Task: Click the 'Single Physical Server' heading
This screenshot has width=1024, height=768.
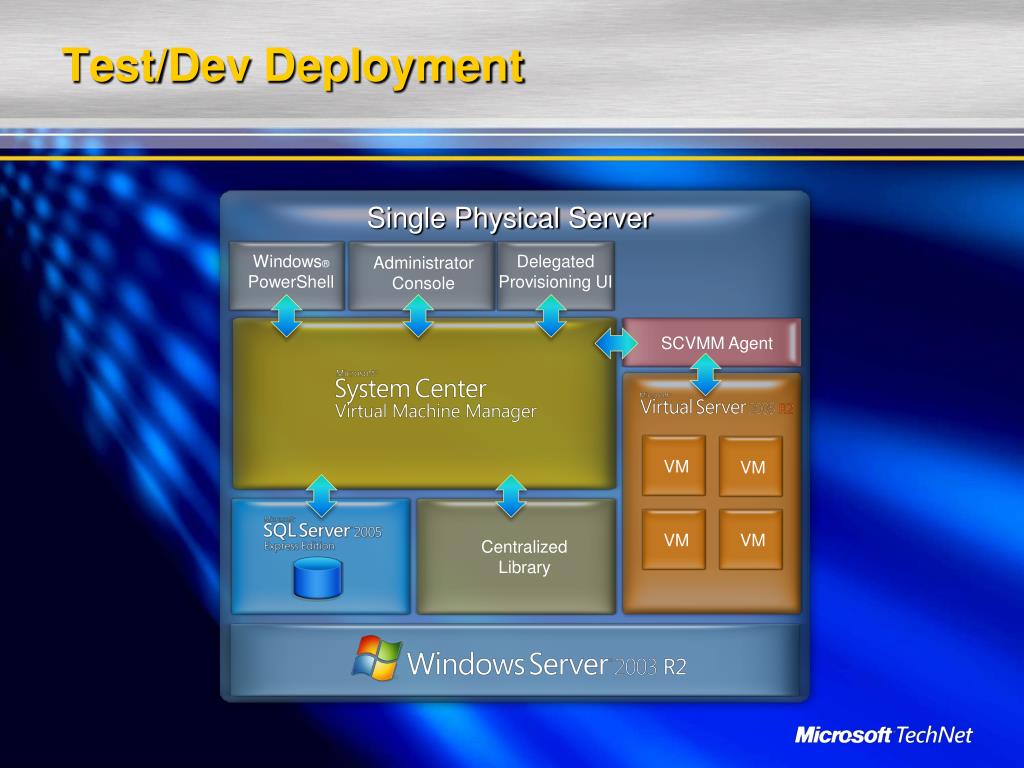Action: point(509,218)
